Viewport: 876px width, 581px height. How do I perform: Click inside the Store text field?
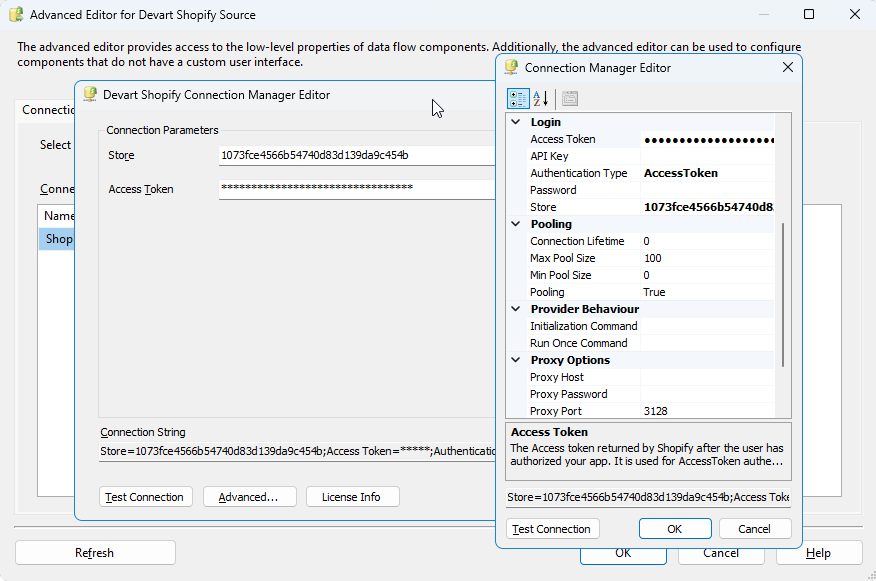click(x=355, y=156)
